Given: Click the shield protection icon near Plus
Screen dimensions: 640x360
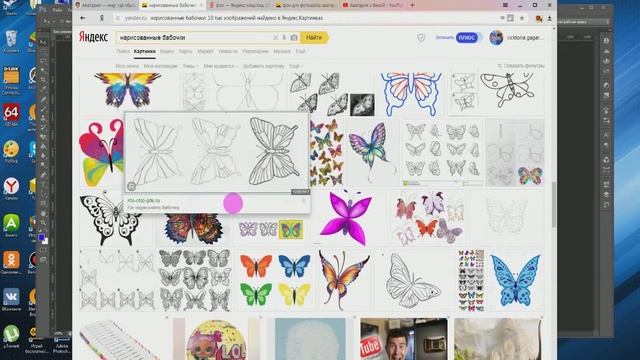Looking at the screenshot, I should pyautogui.click(x=421, y=38).
